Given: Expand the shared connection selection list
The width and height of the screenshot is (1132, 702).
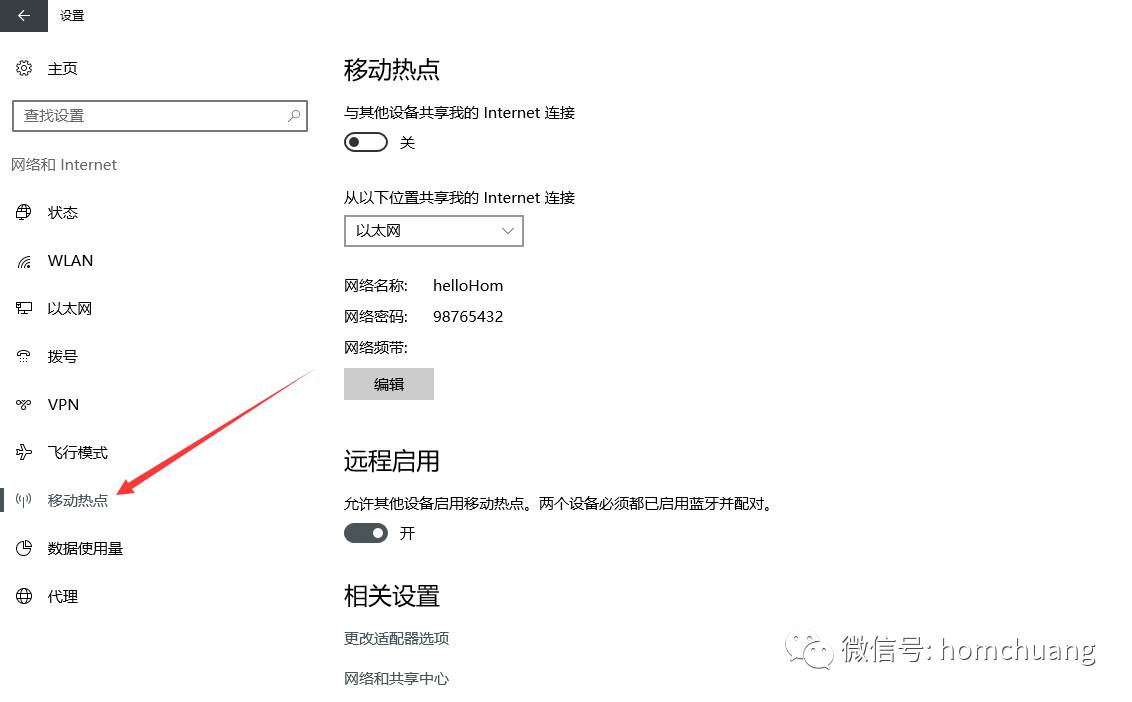Looking at the screenshot, I should pos(433,231).
